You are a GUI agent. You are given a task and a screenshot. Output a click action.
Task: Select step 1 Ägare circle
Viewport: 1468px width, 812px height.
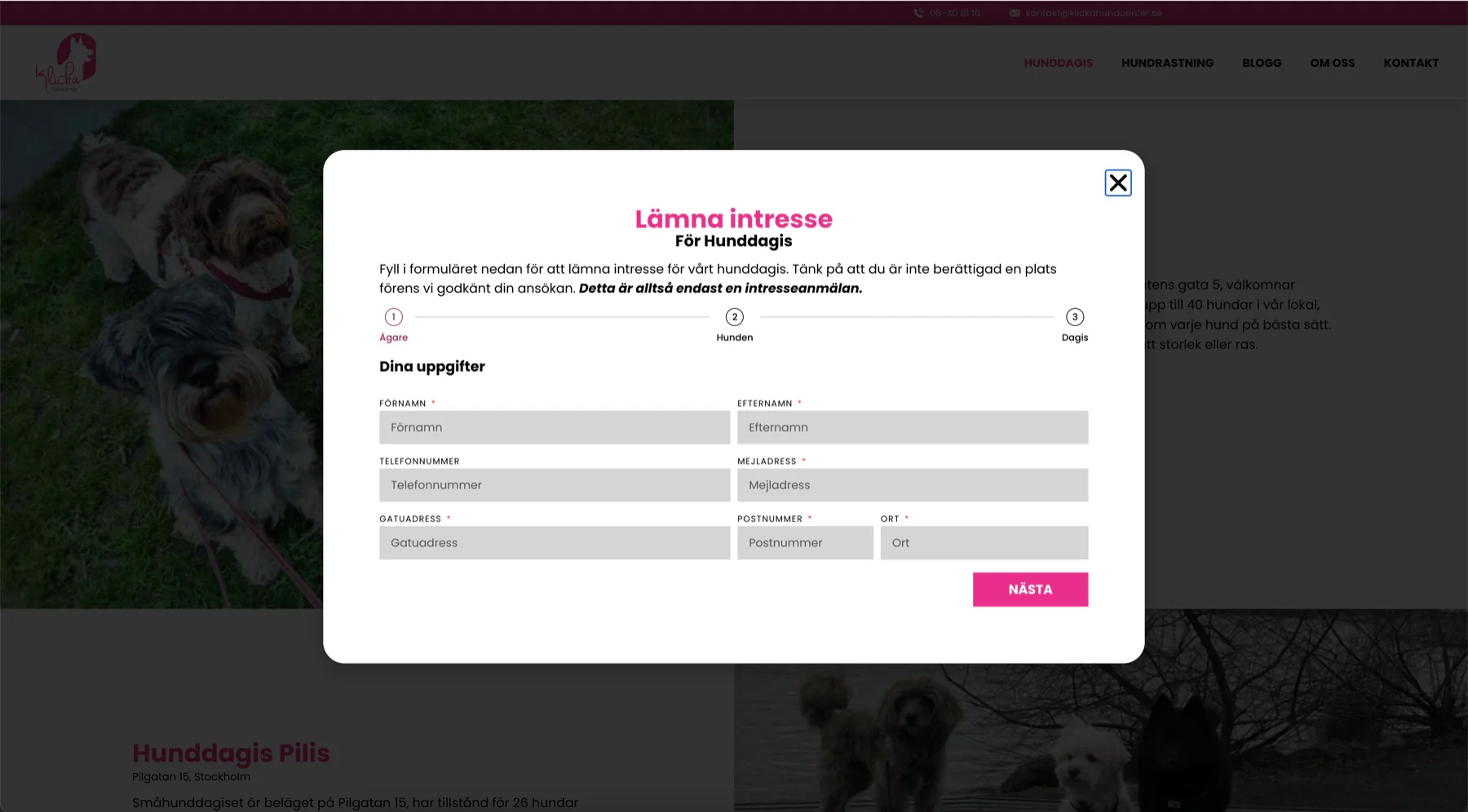(x=394, y=316)
